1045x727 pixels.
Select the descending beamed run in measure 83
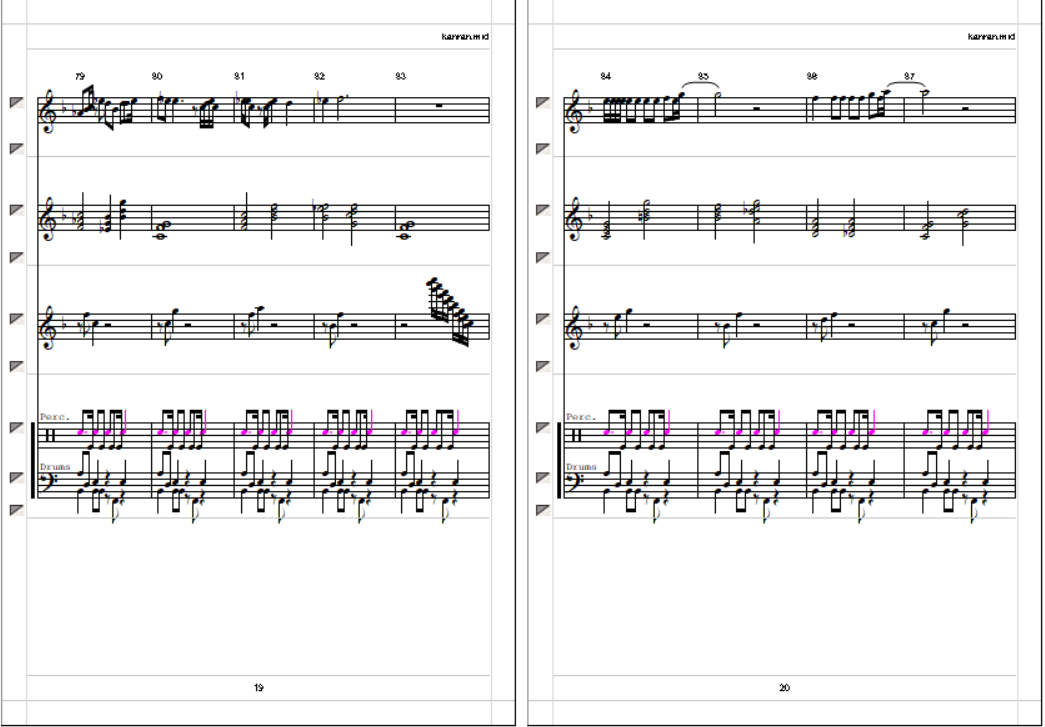[451, 311]
